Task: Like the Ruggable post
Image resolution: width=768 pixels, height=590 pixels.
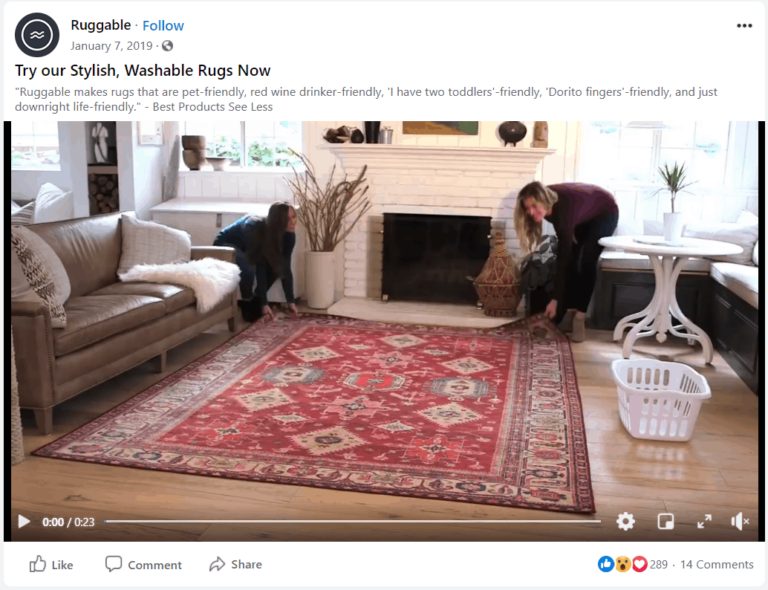Action: [x=51, y=565]
